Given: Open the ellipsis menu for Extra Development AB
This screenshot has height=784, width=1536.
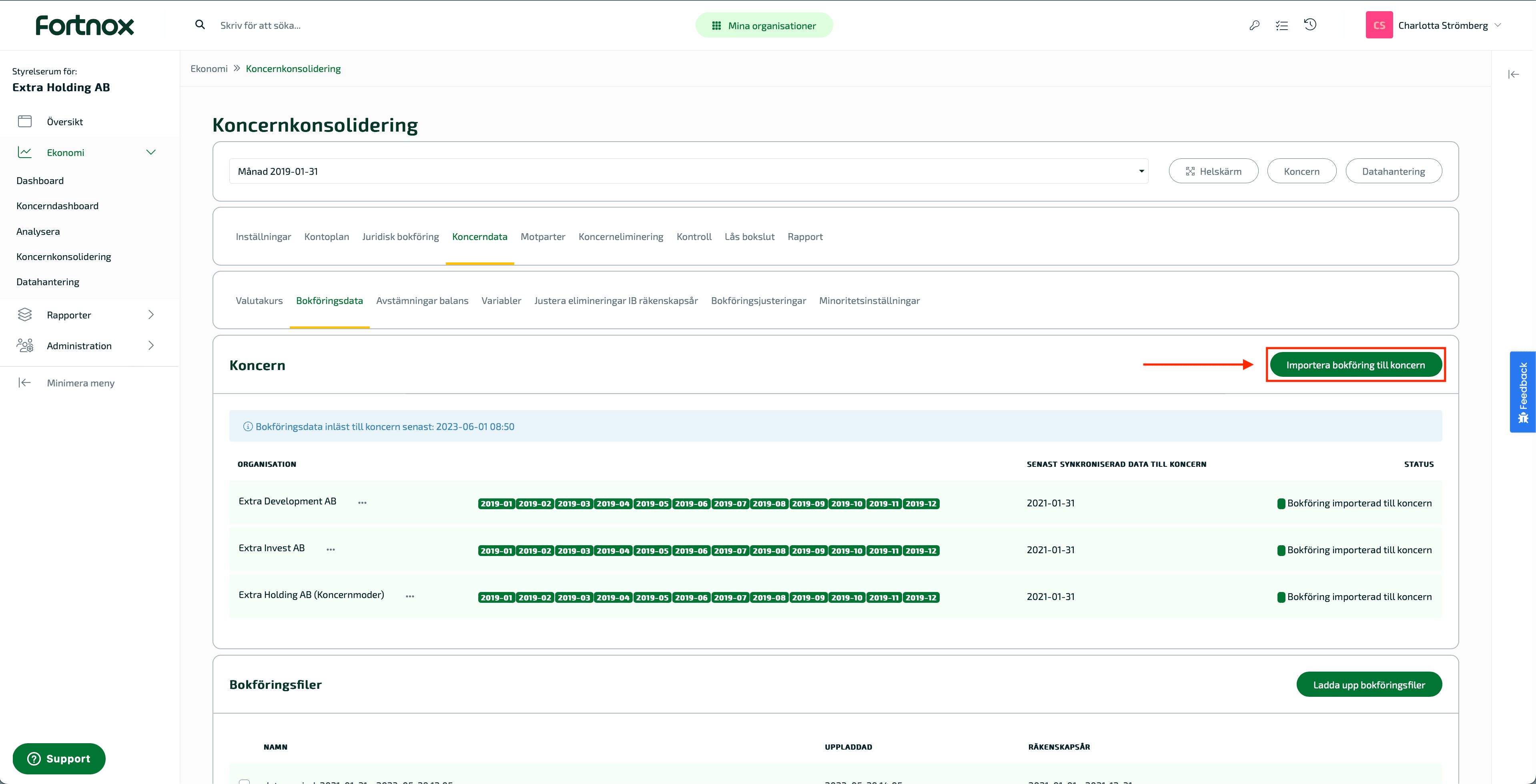Looking at the screenshot, I should 362,503.
